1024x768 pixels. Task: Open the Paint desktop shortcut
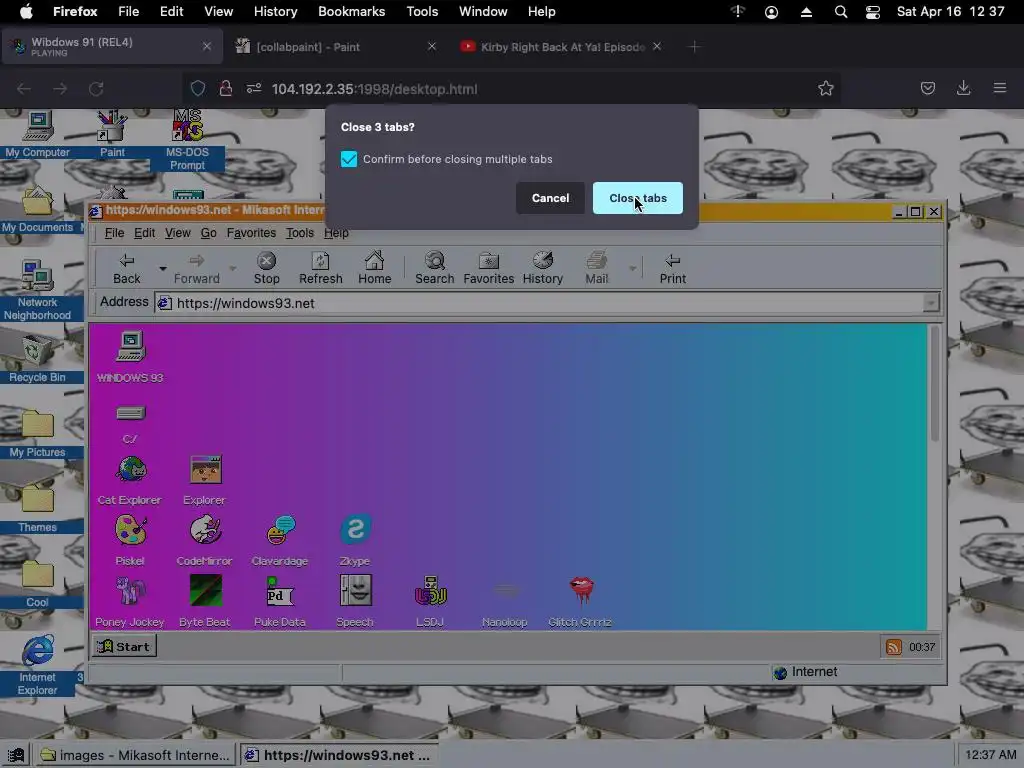click(x=112, y=135)
